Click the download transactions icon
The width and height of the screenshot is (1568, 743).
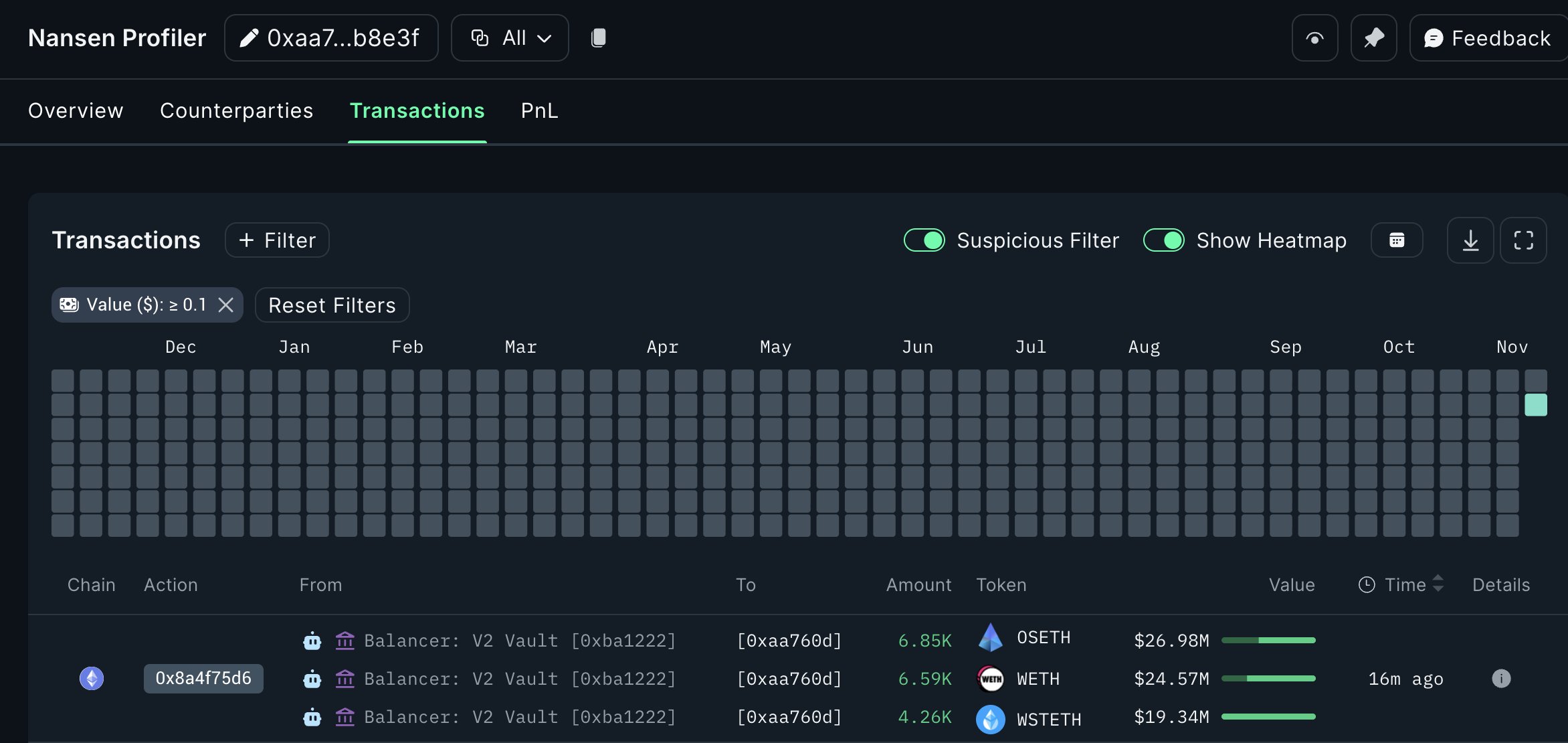click(x=1470, y=240)
